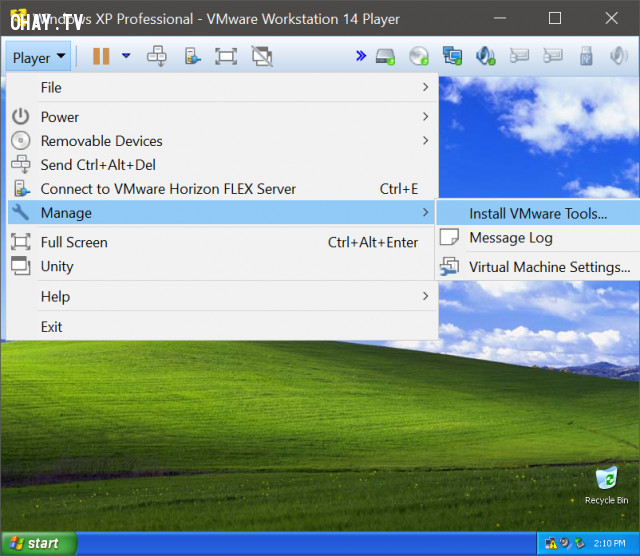Screen dimensions: 640x556
Task: Expand the power options arrow next to pause
Action: click(126, 56)
